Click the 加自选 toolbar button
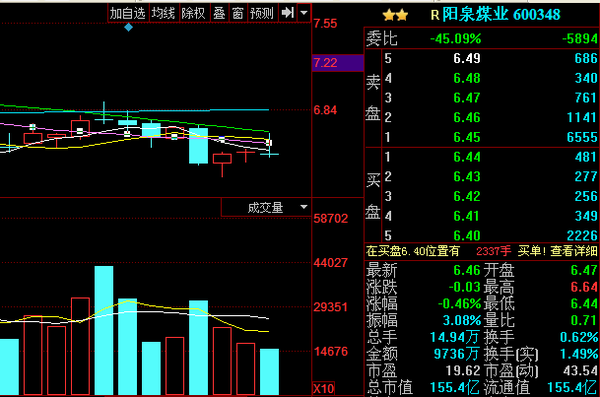The width and height of the screenshot is (600, 397). pos(128,13)
